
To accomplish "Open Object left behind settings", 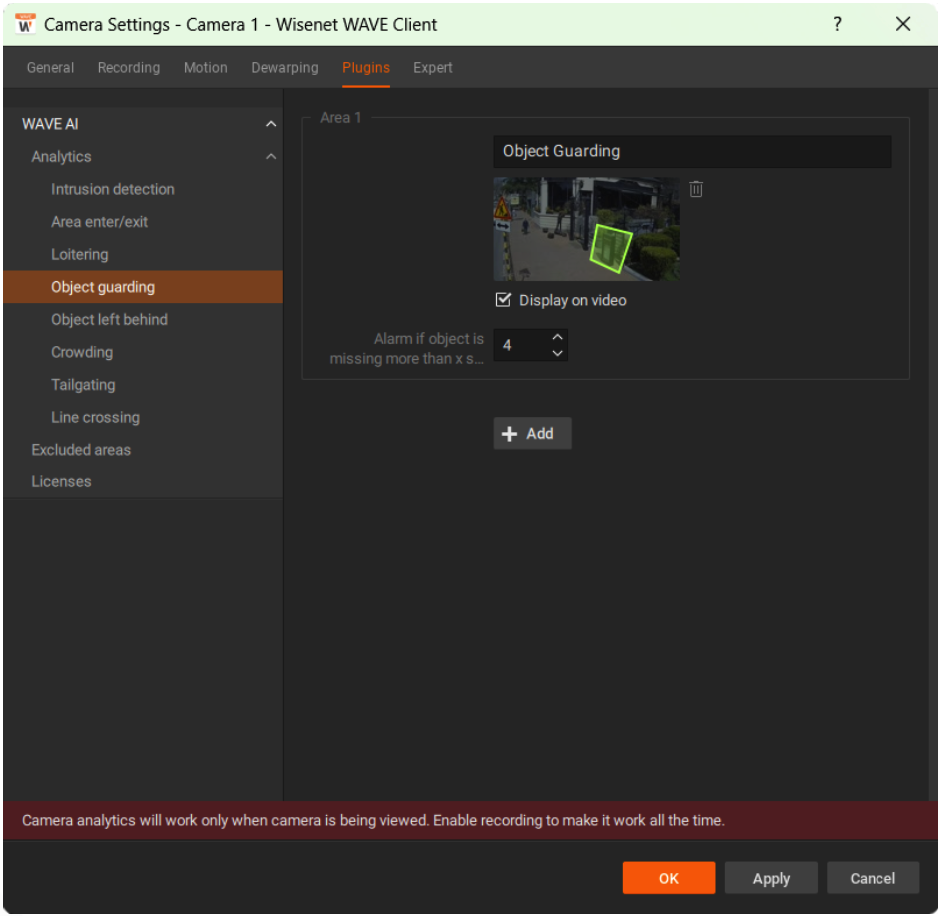I will point(109,319).
